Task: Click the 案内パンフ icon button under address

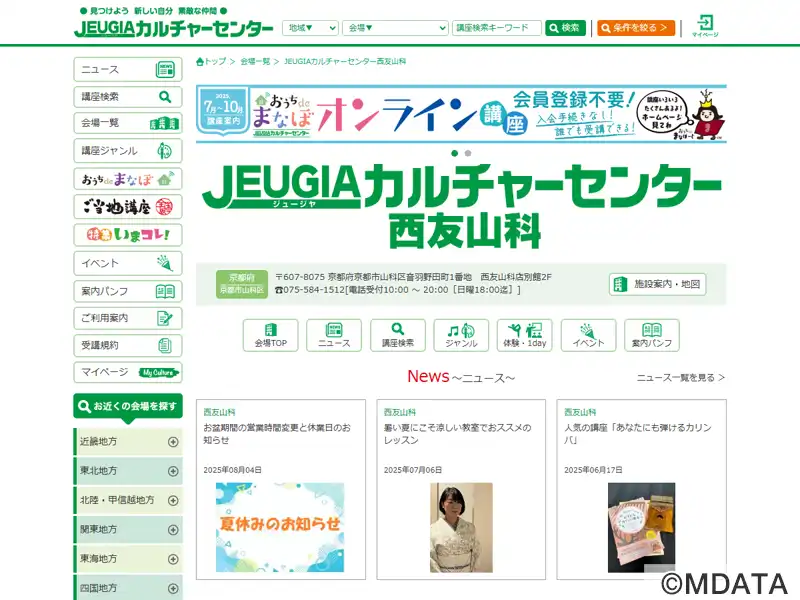Action: [x=652, y=335]
